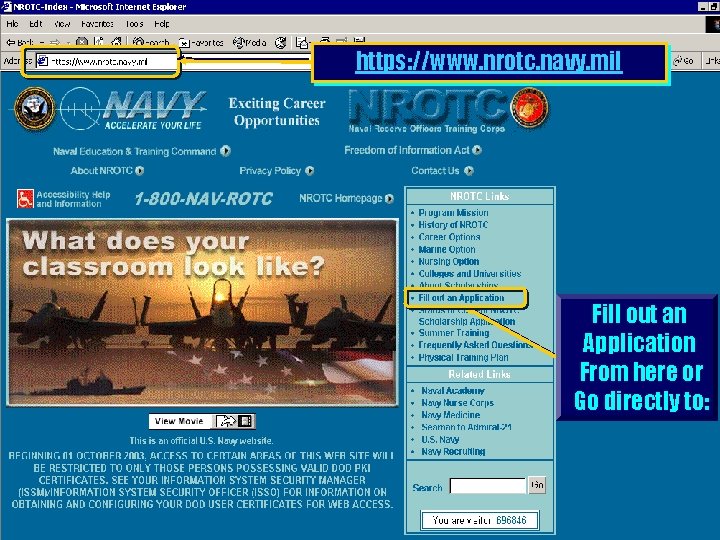Open the View menu

[x=62, y=24]
